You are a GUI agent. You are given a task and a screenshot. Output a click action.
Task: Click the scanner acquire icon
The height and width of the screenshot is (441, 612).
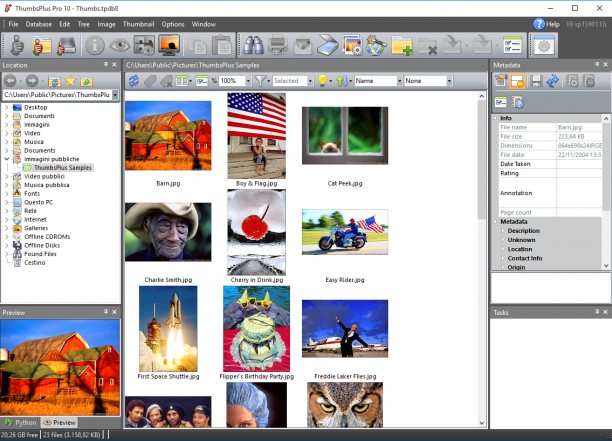point(327,45)
